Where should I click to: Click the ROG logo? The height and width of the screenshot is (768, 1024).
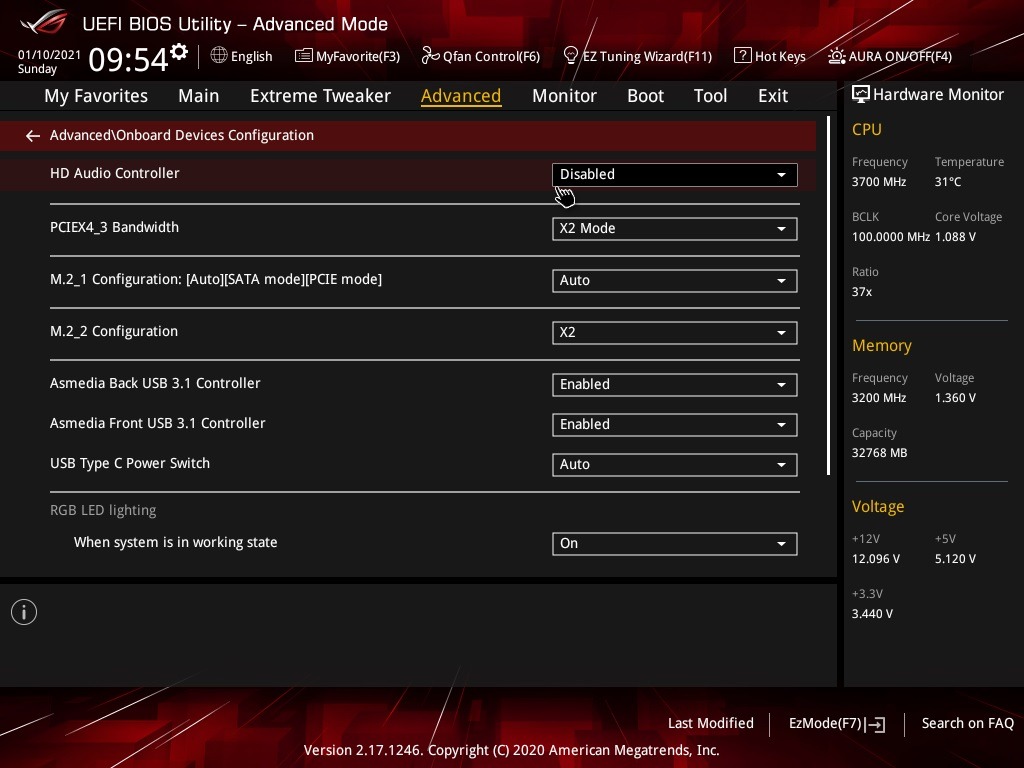(x=44, y=22)
